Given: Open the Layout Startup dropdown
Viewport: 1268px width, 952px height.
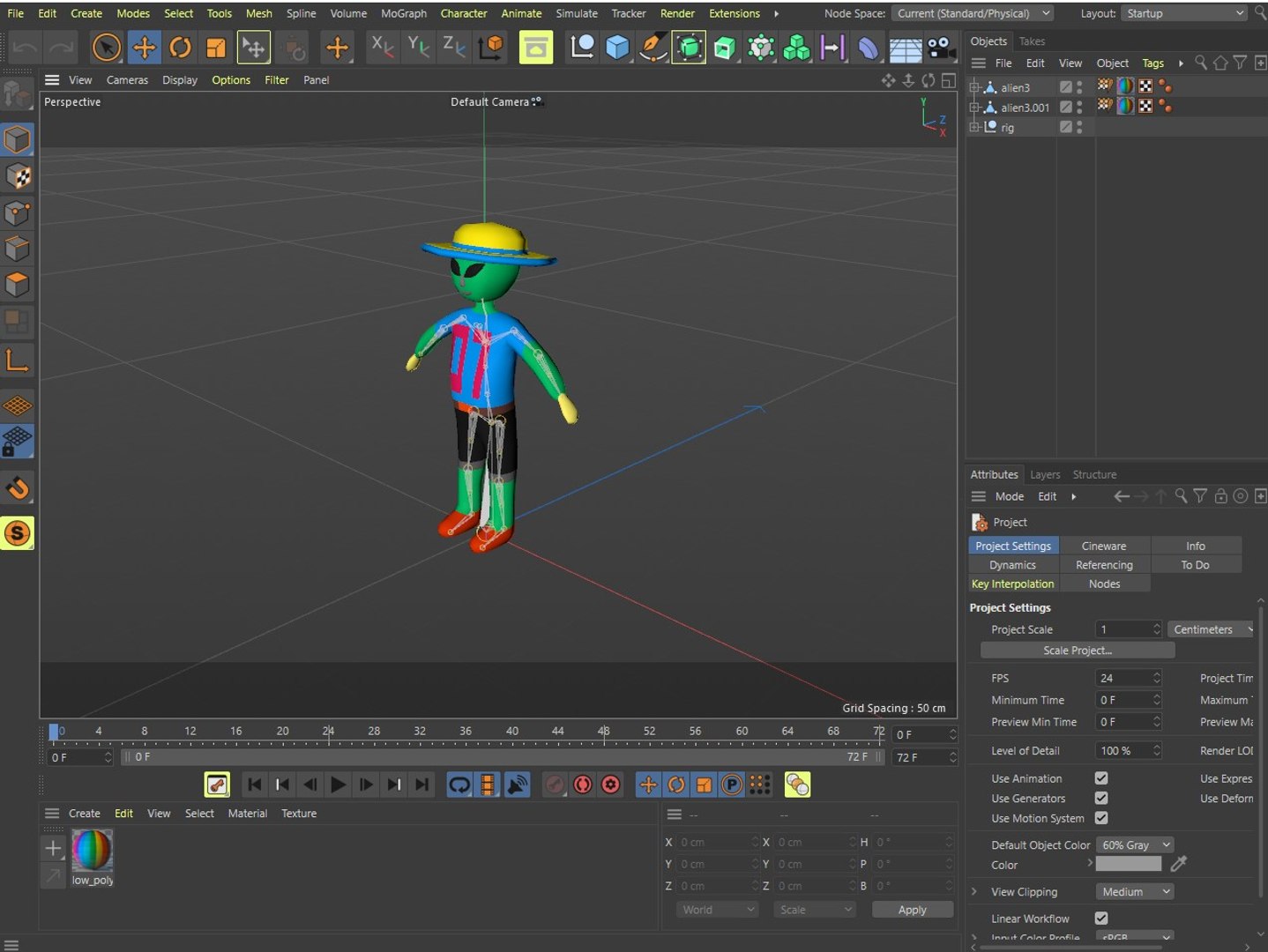Looking at the screenshot, I should coord(1184,13).
